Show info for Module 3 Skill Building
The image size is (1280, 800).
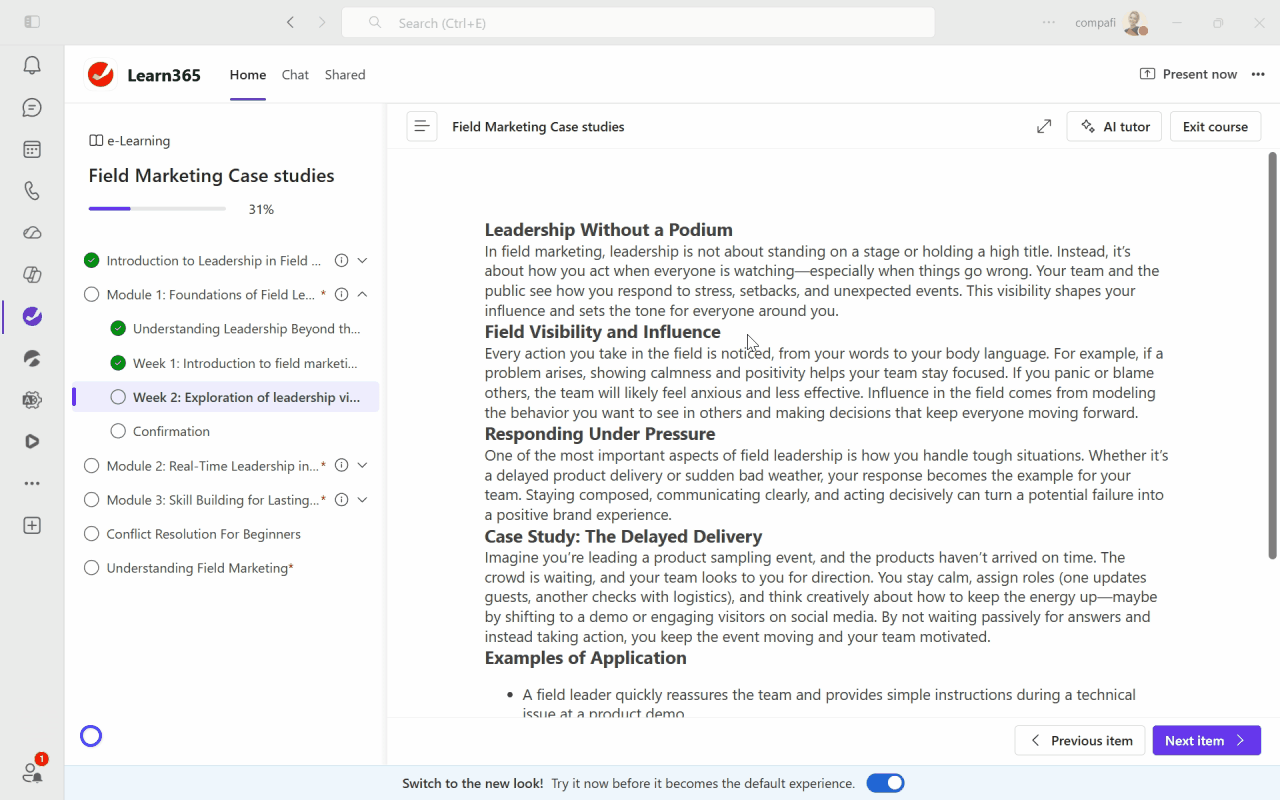click(x=341, y=499)
